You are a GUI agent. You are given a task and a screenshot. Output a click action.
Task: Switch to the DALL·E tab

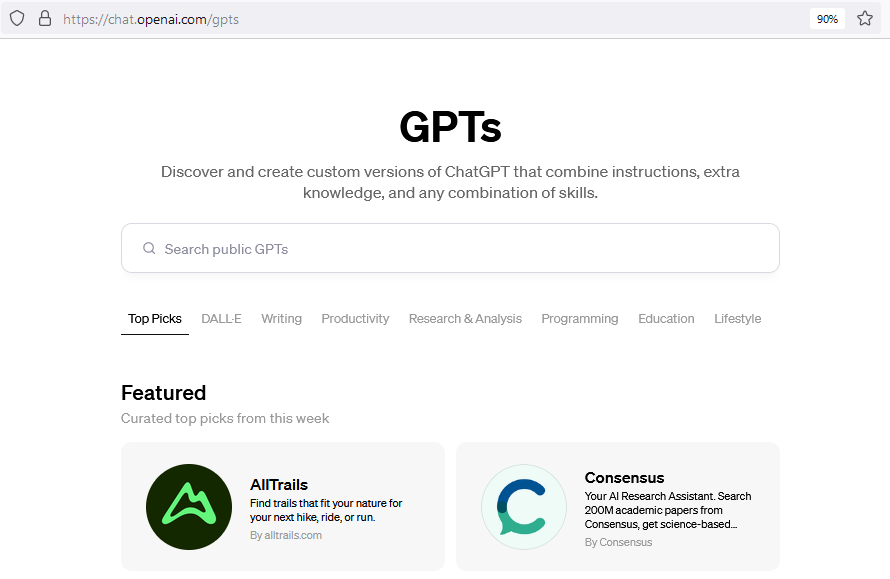tap(221, 318)
